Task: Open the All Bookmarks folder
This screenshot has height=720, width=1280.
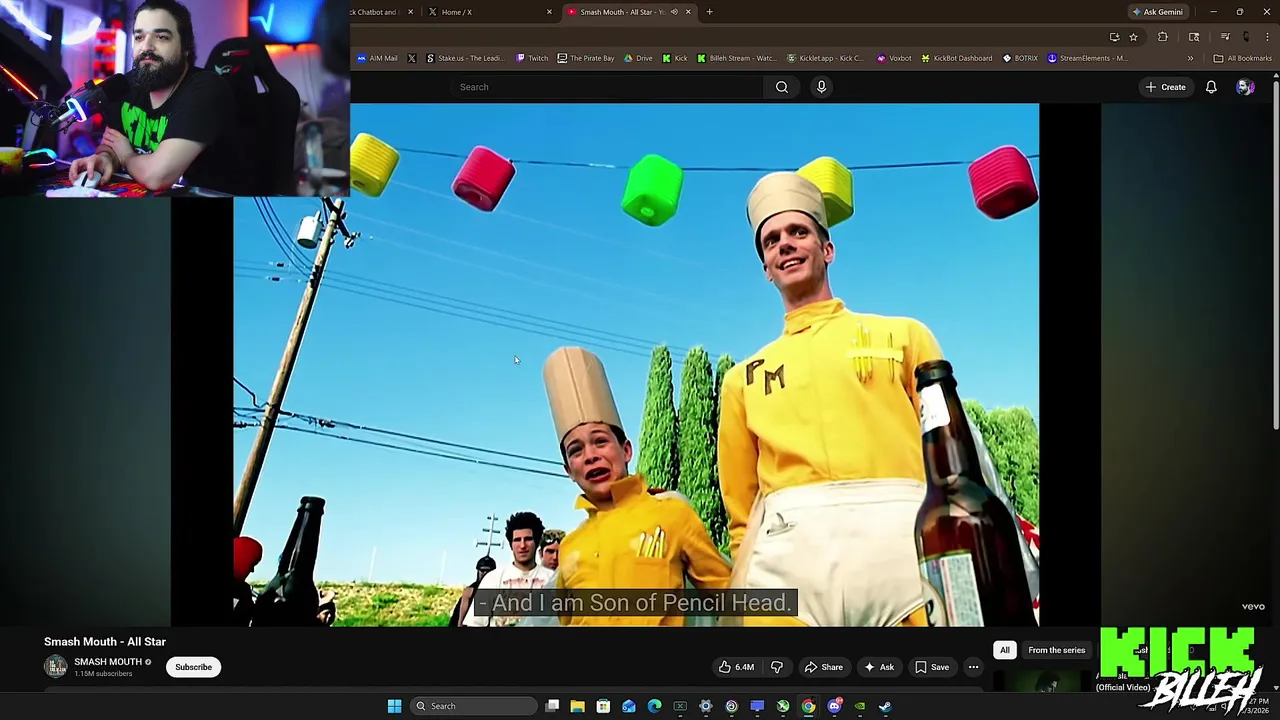Action: coord(1242,58)
